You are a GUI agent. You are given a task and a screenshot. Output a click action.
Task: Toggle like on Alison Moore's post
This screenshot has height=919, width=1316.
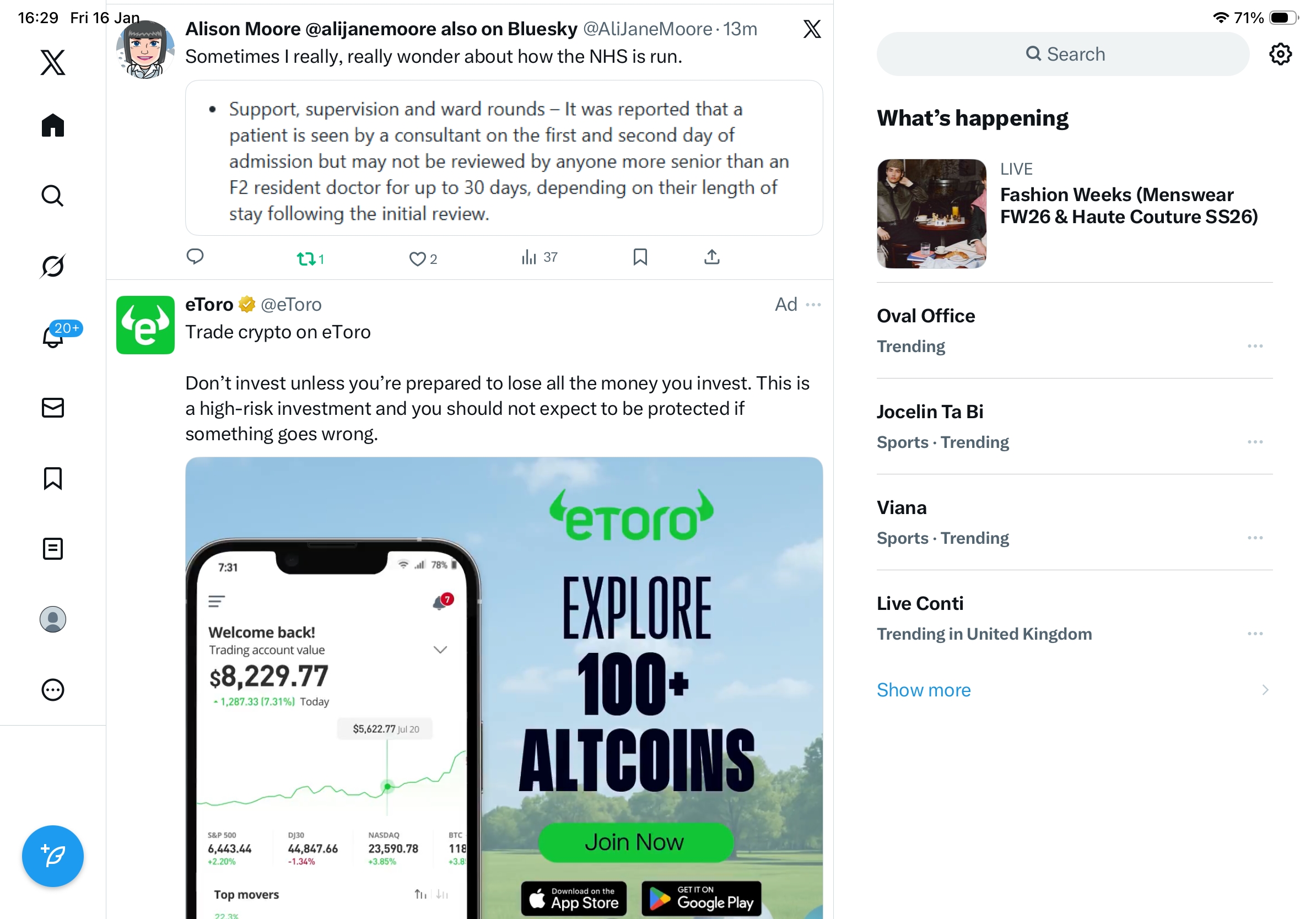[423, 258]
